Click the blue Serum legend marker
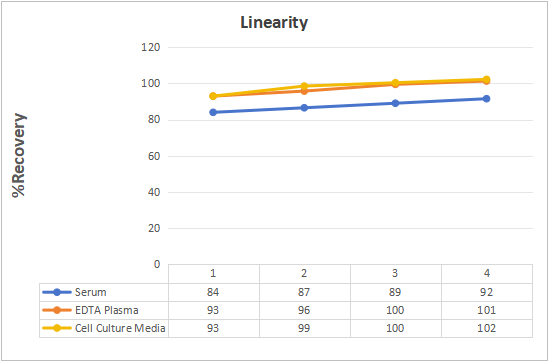Viewport: 548px width, 361px height. coord(57,292)
